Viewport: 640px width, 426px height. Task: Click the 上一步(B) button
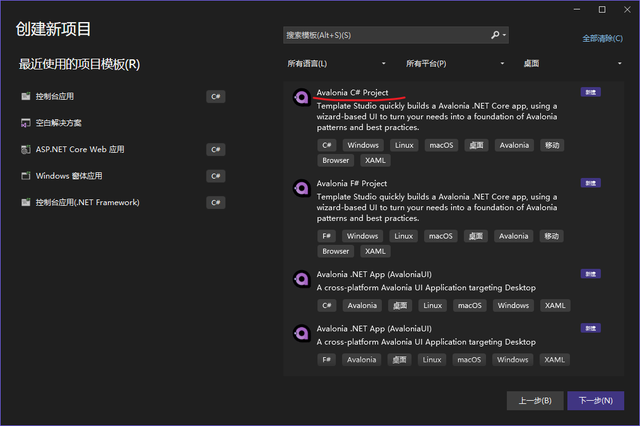[535, 401]
